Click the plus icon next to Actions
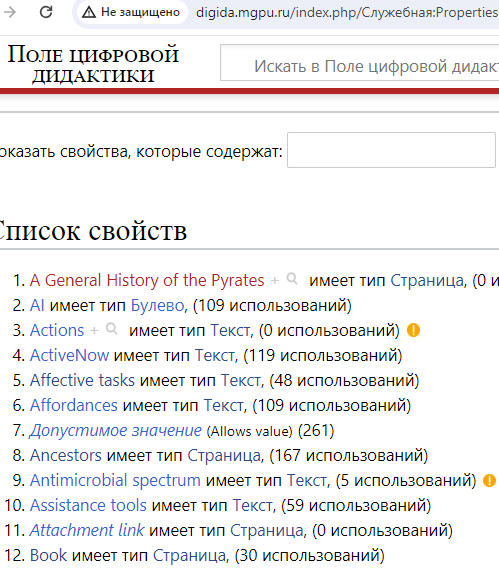The width and height of the screenshot is (499, 570). tap(94, 331)
